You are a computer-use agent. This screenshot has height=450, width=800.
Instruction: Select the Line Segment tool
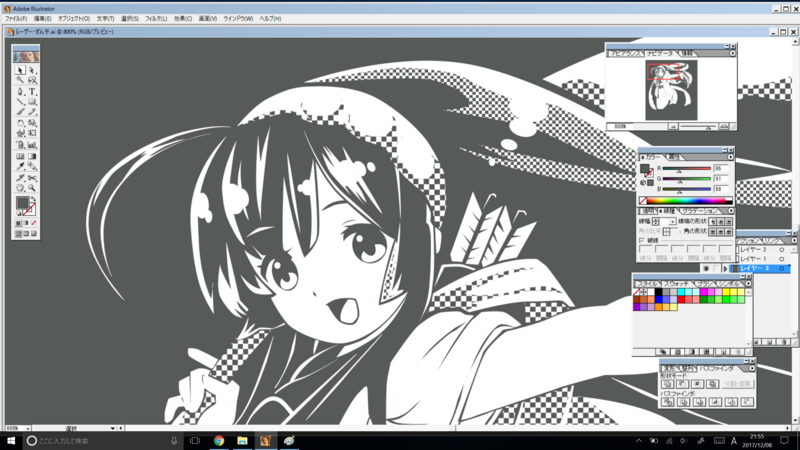pos(20,102)
